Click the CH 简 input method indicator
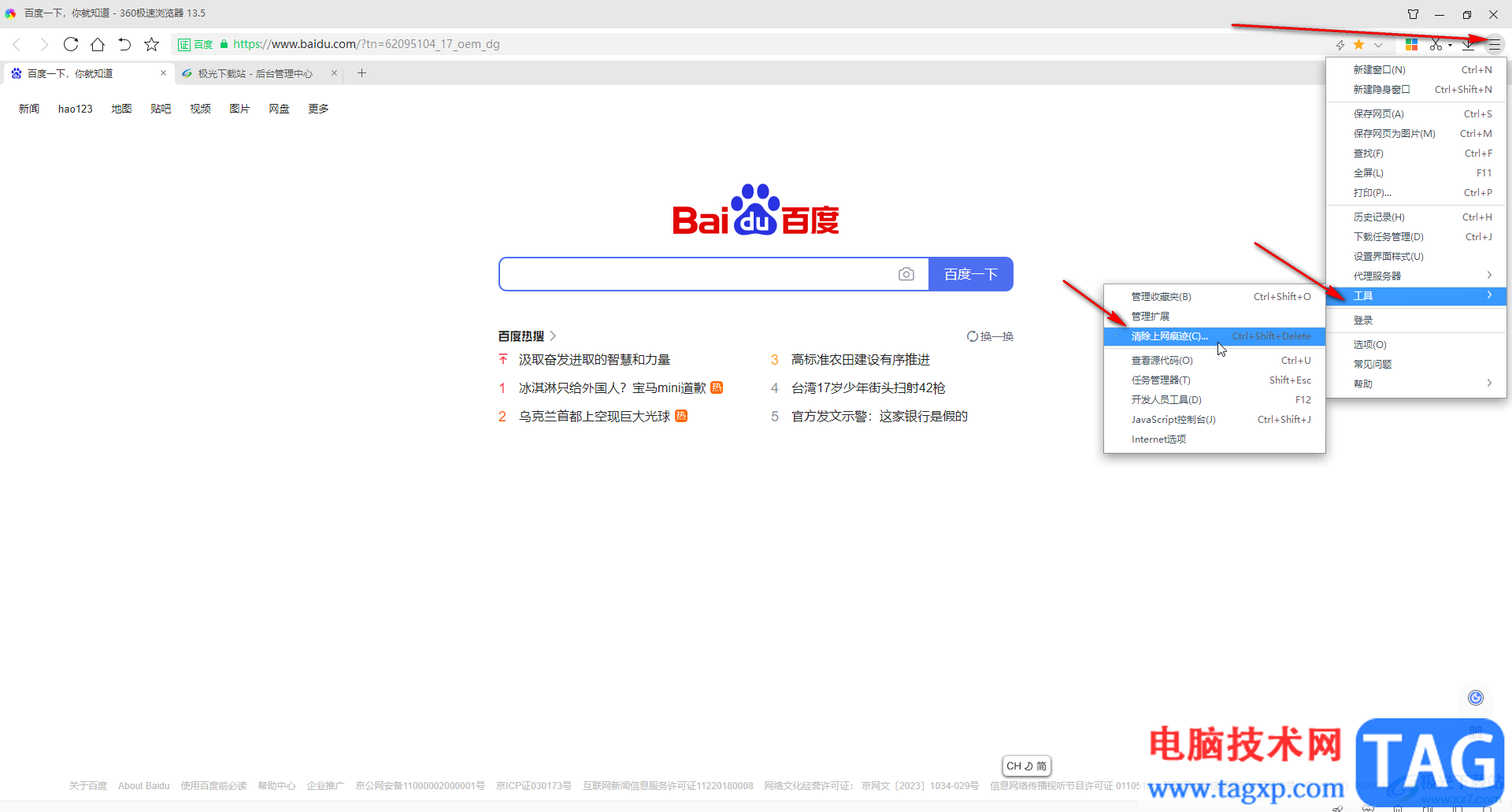The image size is (1512, 812). (1027, 766)
